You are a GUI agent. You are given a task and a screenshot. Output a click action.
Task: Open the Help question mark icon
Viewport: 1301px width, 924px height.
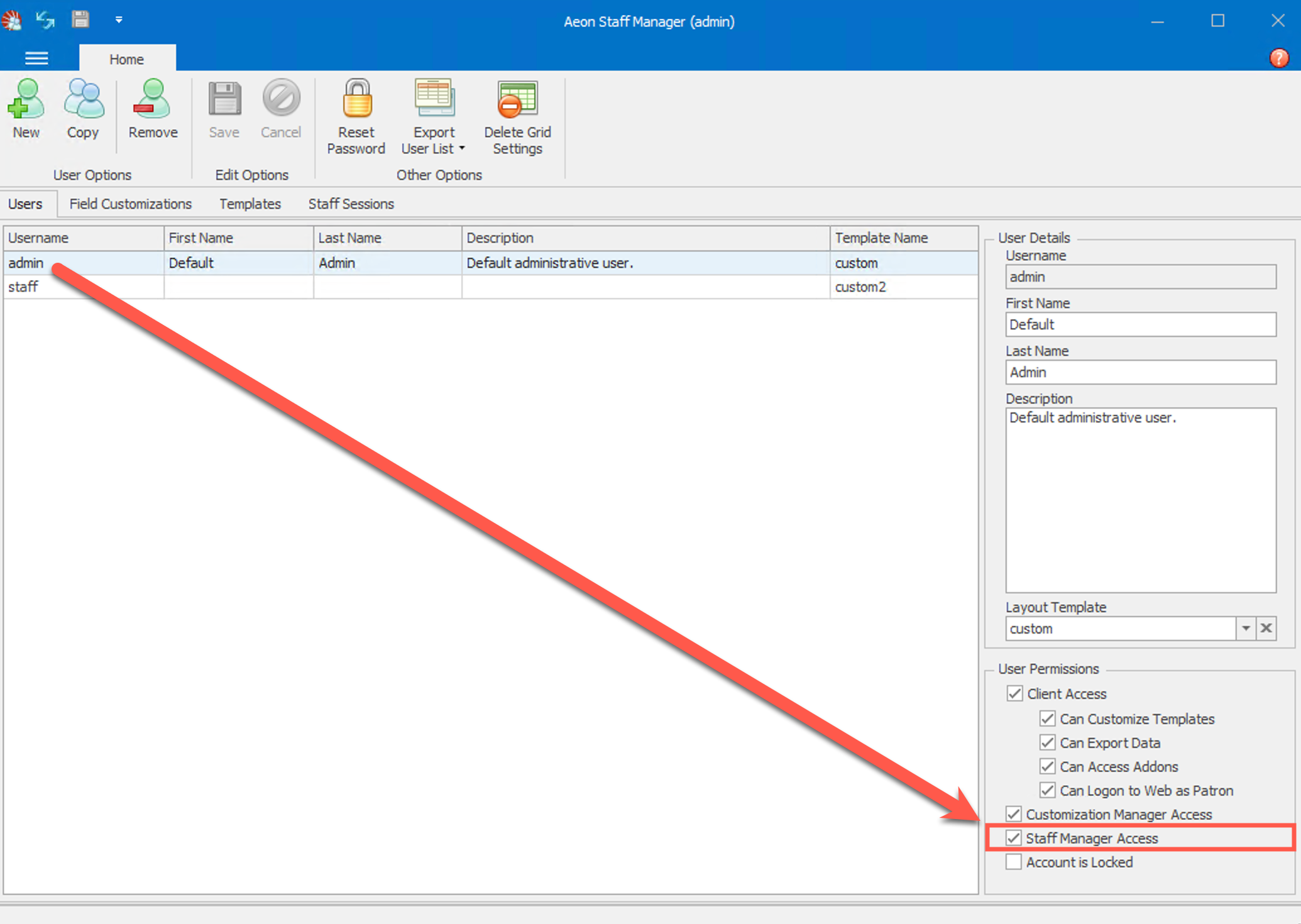(1279, 58)
